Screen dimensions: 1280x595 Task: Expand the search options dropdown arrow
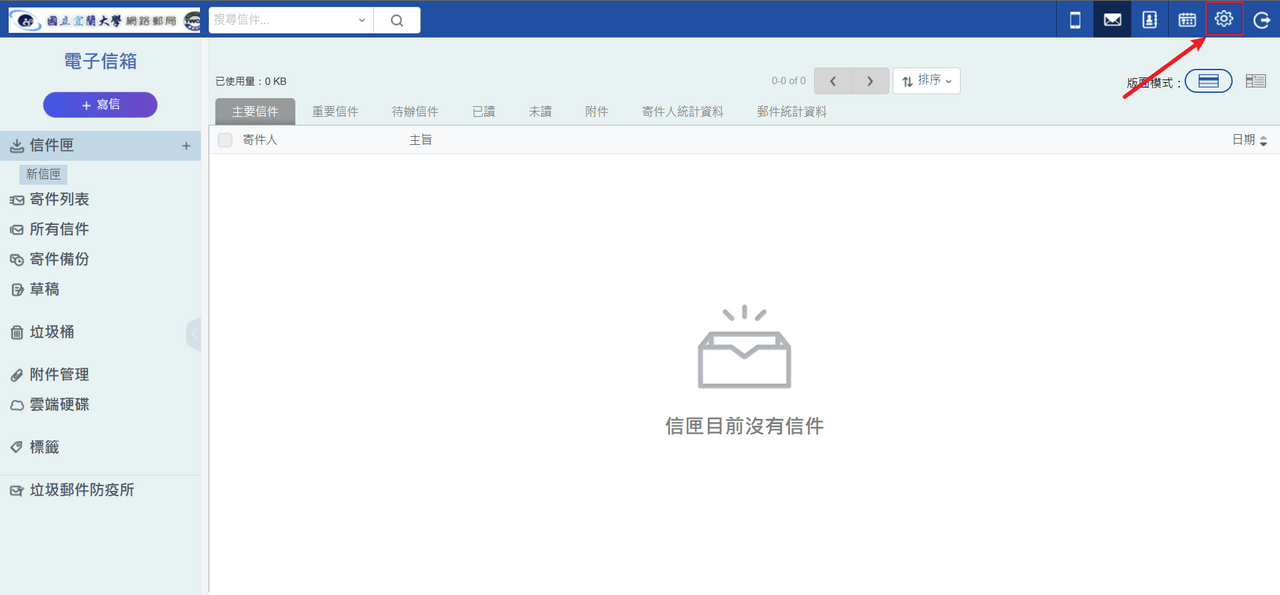362,20
